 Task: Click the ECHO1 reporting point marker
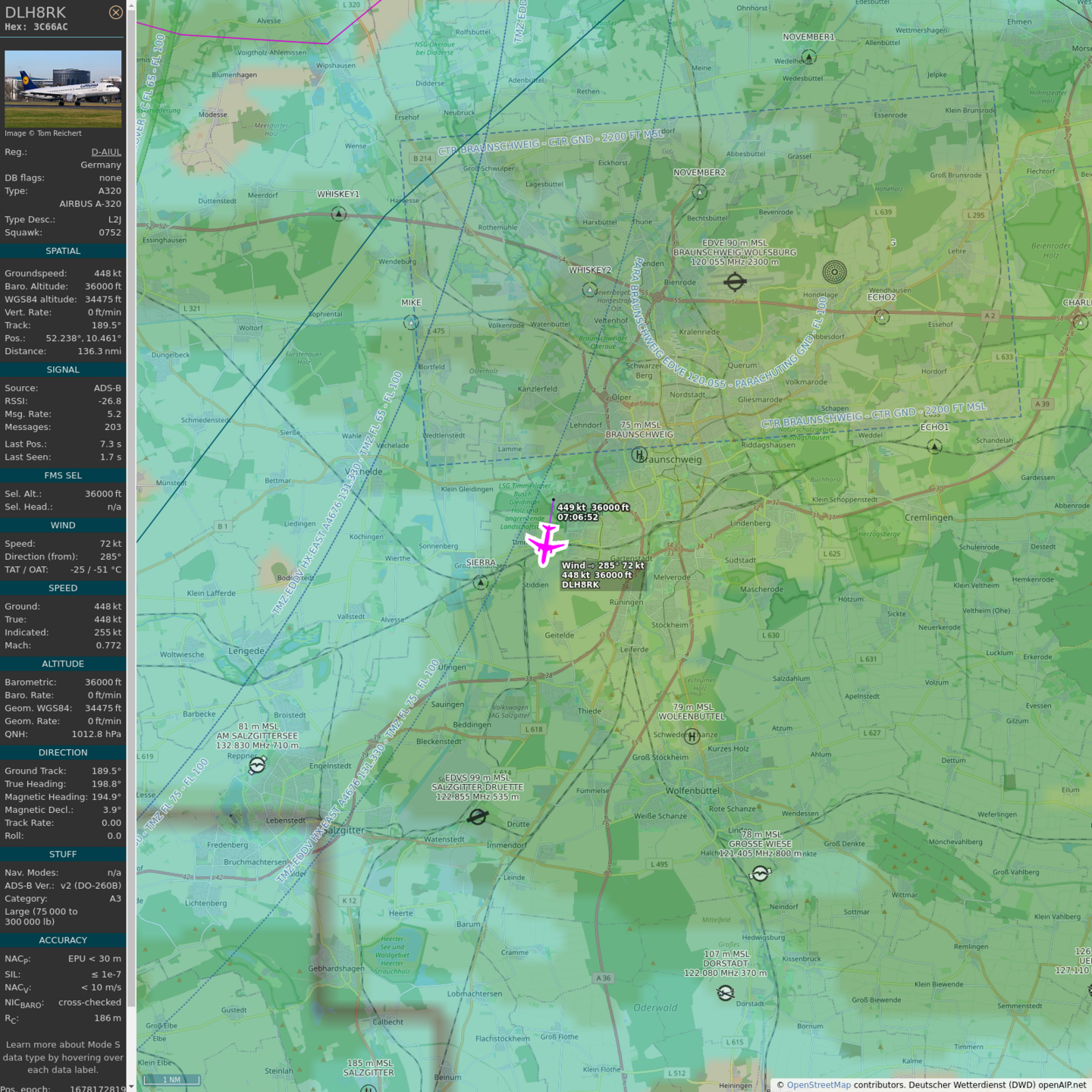pos(934,447)
